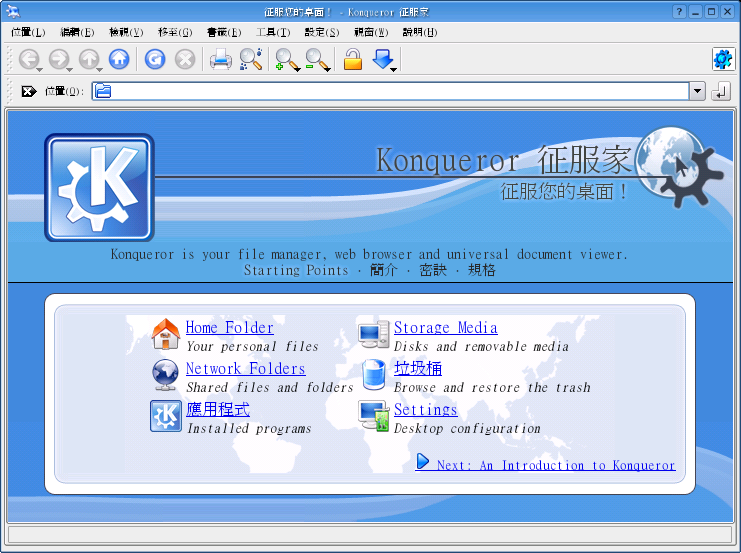Viewport: 741px width, 553px height.
Task: Expand the location bar history dropdown
Action: (697, 92)
